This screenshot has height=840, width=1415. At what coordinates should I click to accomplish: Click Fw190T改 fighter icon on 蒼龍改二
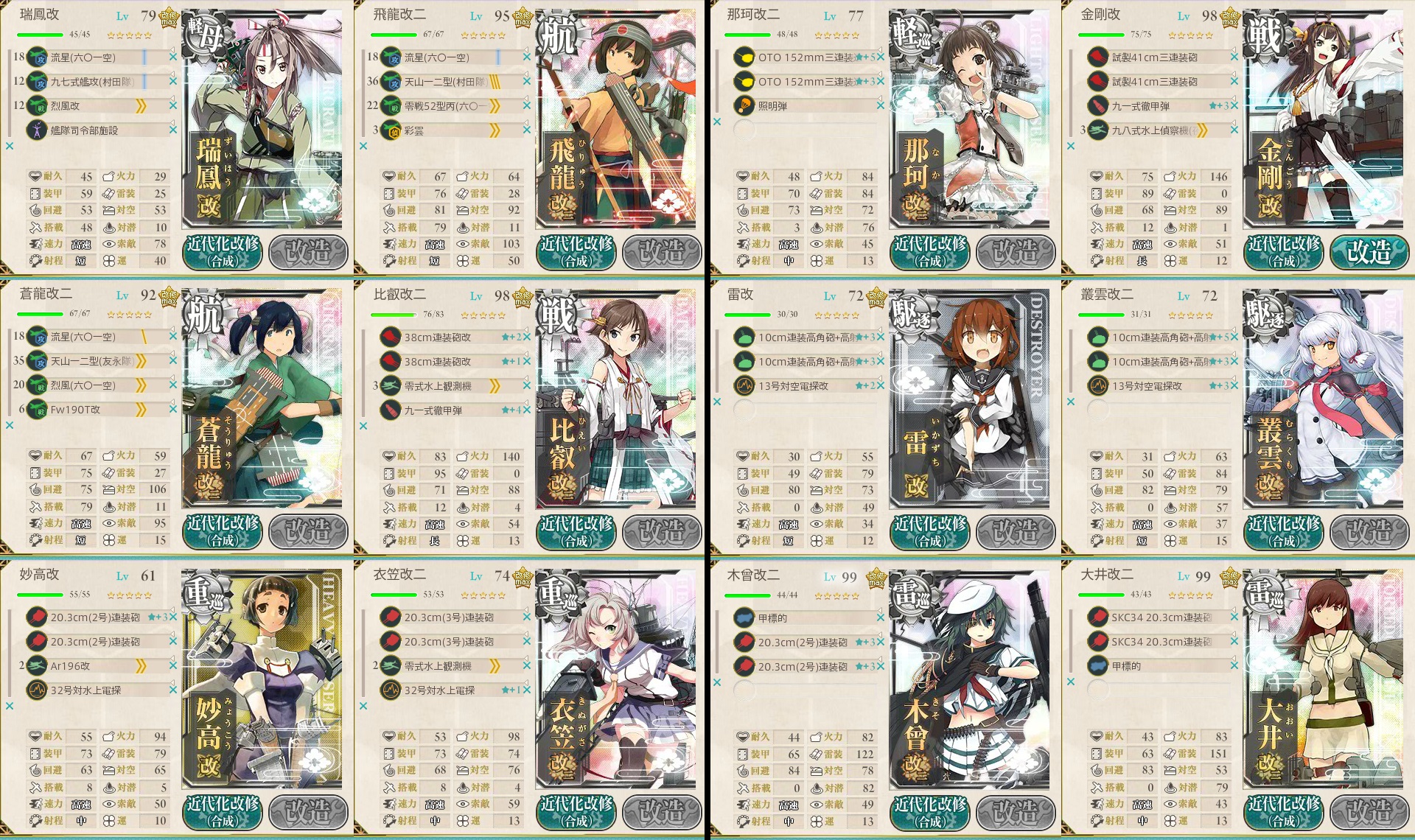[37, 409]
